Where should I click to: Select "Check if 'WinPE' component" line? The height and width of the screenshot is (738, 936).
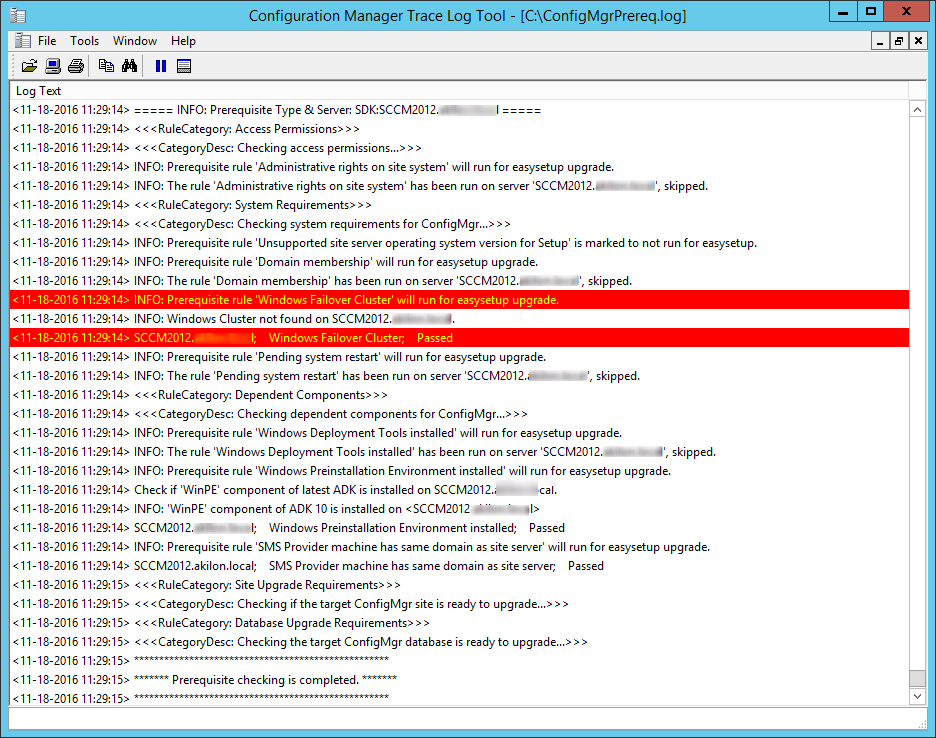coord(459,490)
